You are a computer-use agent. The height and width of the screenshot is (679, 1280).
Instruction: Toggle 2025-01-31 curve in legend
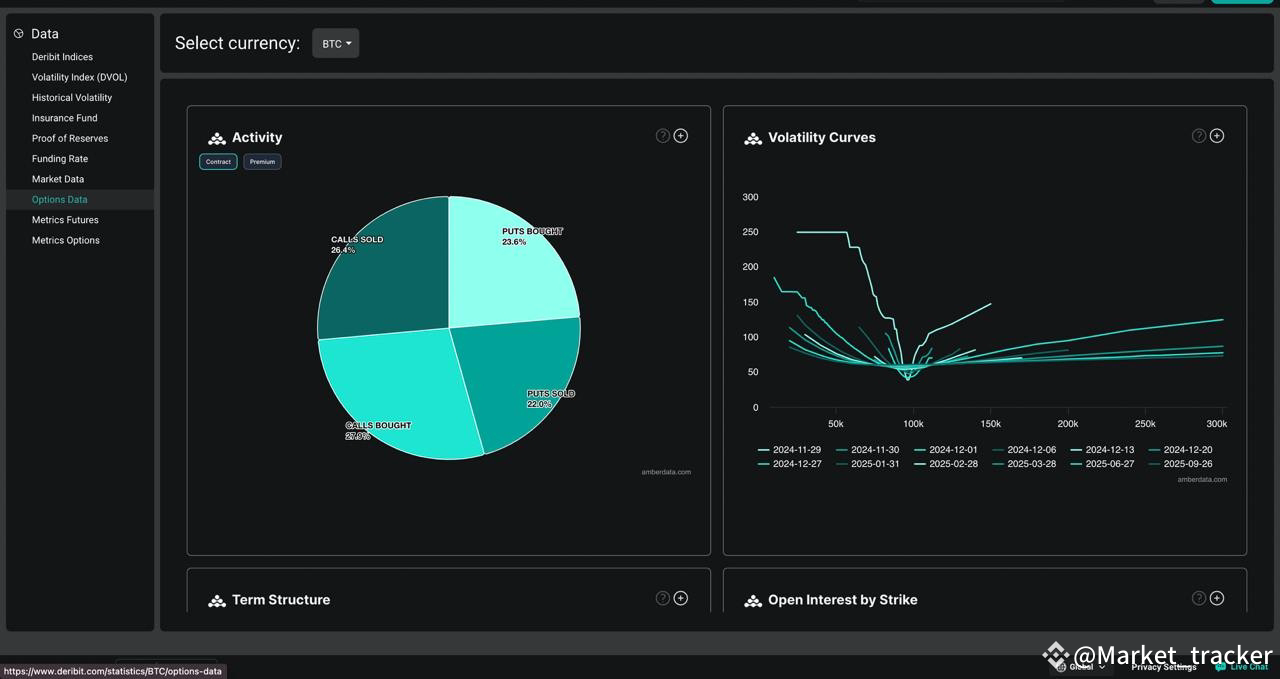[x=867, y=464]
